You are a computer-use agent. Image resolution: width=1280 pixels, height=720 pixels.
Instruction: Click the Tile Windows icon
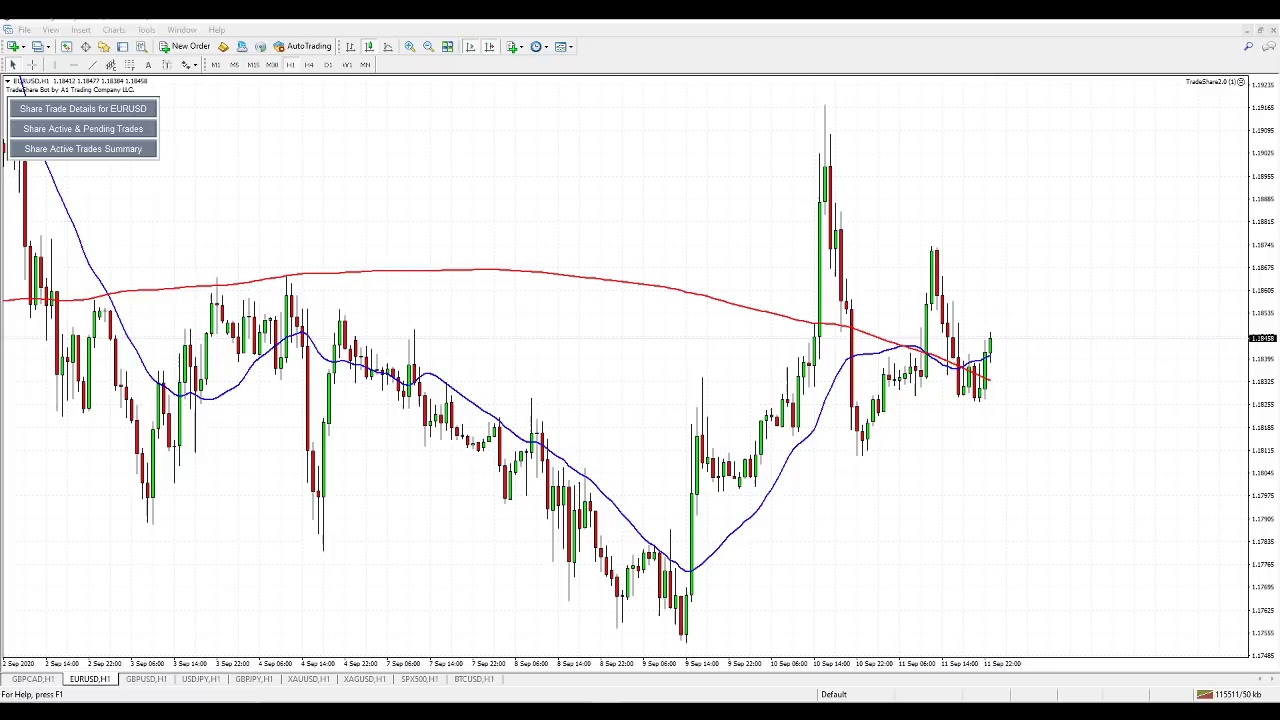coord(447,47)
